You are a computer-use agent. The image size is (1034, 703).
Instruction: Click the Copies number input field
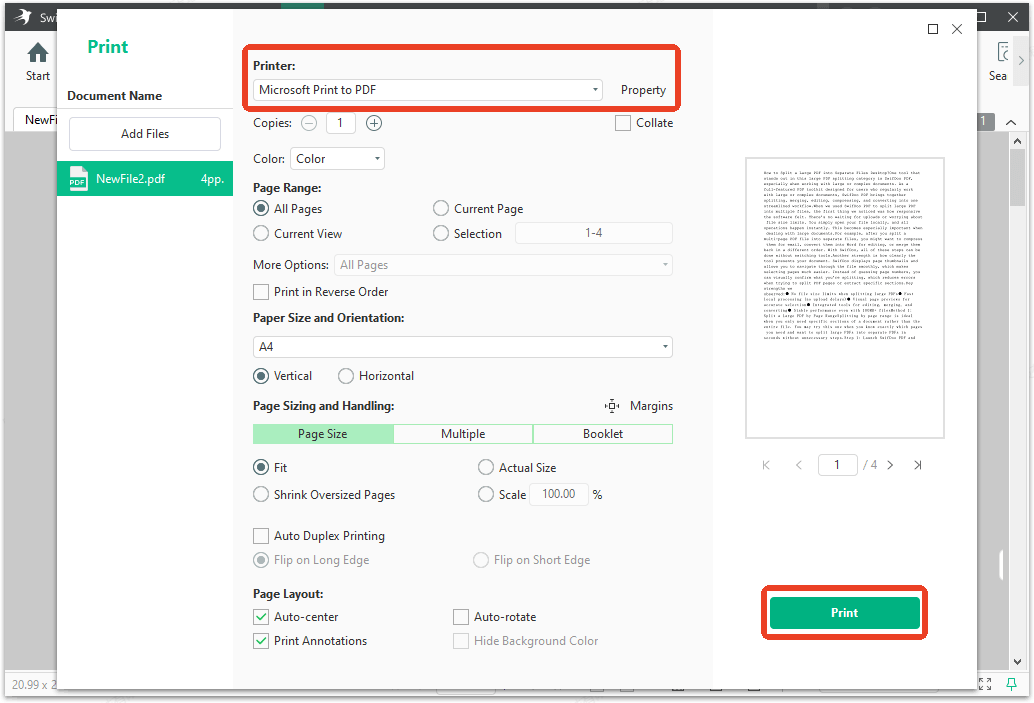(x=341, y=122)
